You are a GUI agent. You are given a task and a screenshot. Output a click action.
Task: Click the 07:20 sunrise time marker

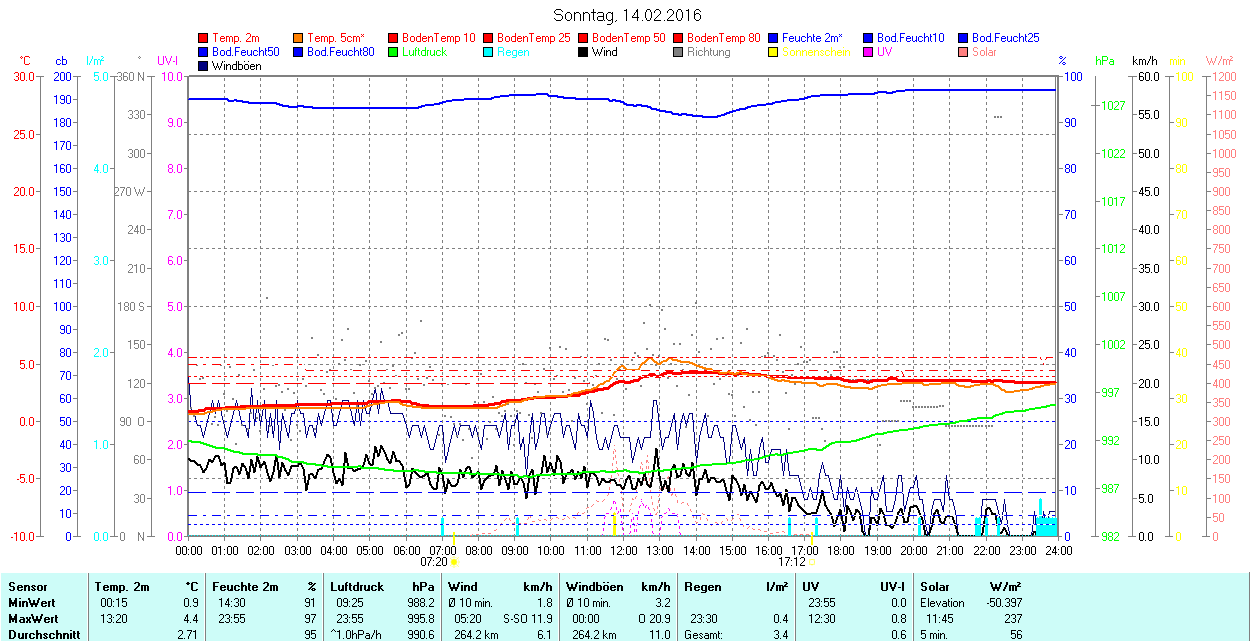point(433,562)
